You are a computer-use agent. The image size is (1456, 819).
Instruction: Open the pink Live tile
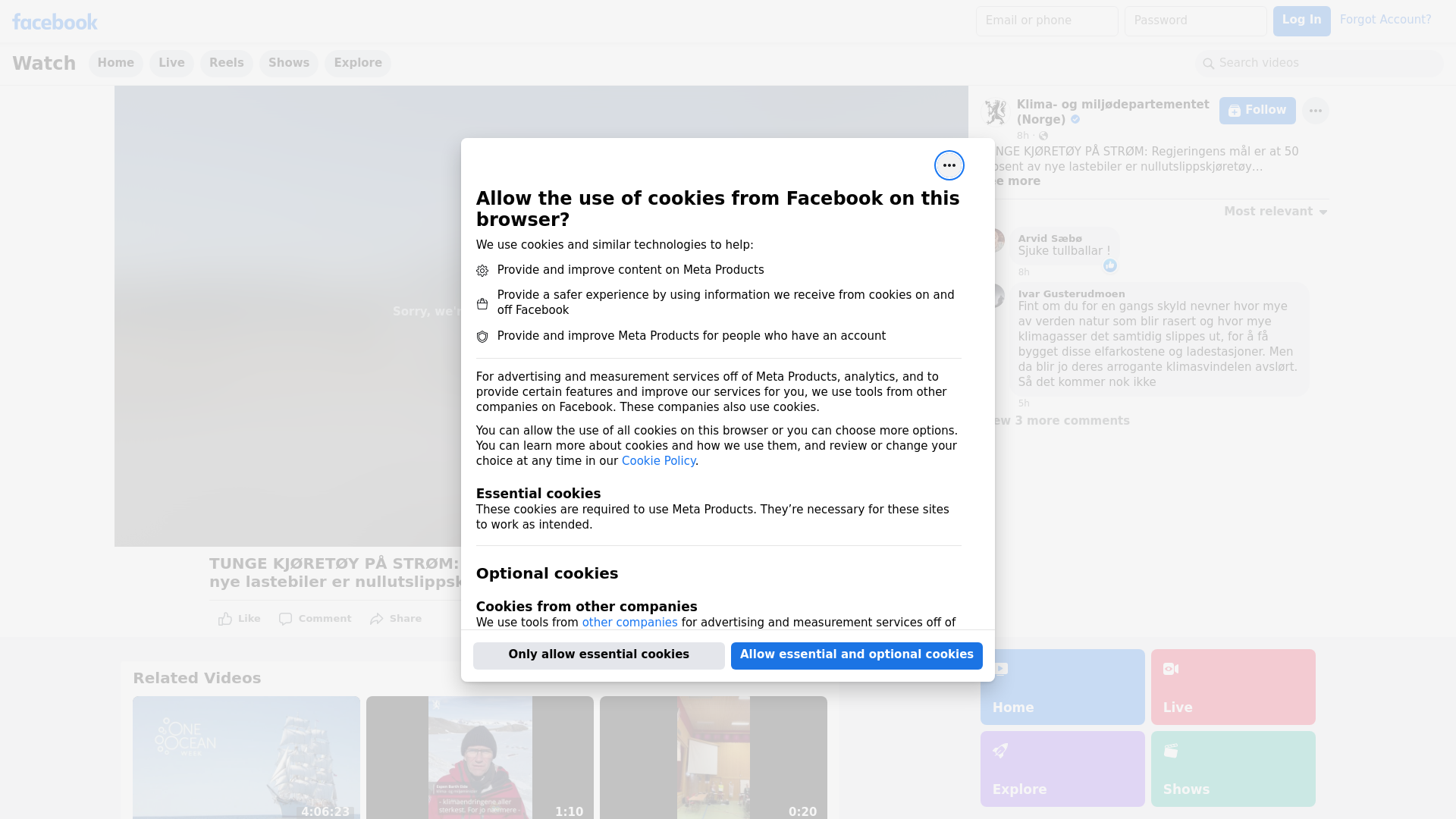coord(1232,686)
